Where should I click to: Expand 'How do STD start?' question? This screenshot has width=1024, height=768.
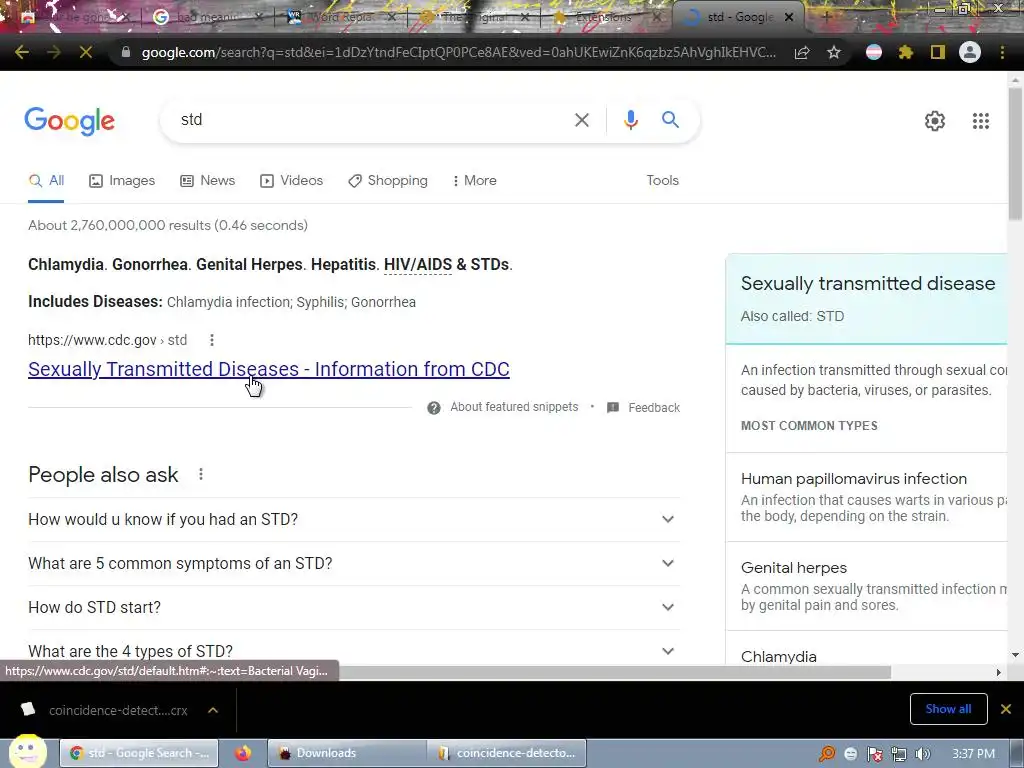click(354, 607)
